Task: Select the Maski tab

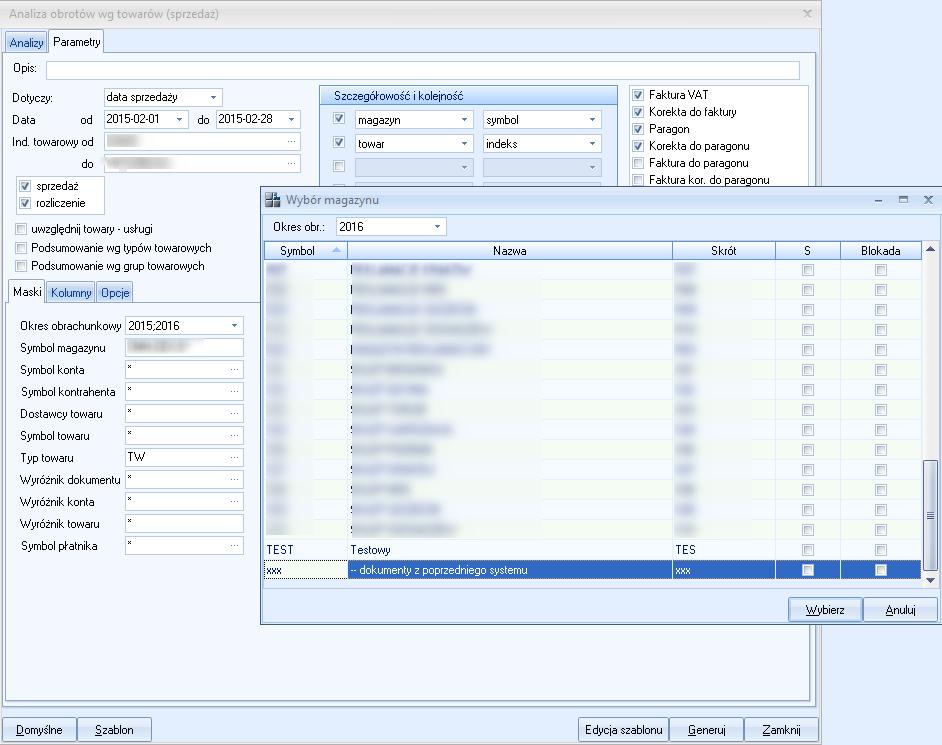Action: point(27,292)
